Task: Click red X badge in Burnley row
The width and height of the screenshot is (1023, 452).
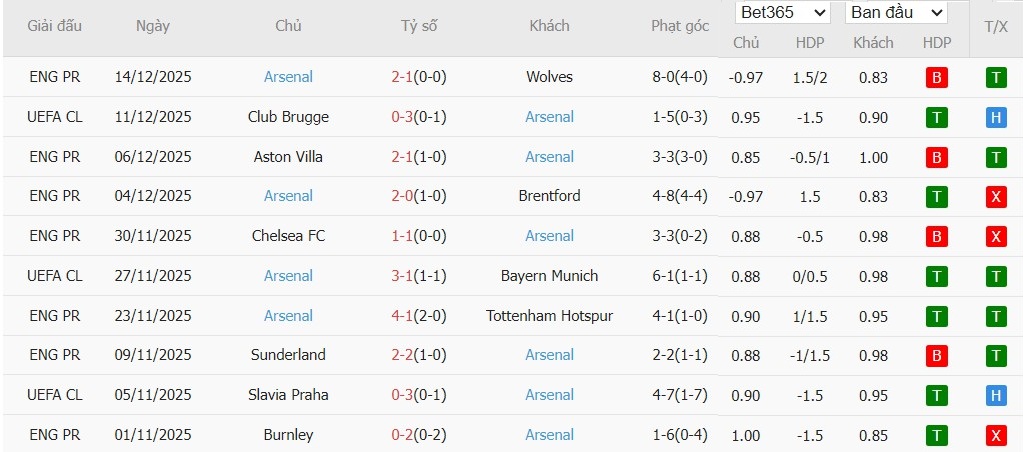Action: [996, 436]
